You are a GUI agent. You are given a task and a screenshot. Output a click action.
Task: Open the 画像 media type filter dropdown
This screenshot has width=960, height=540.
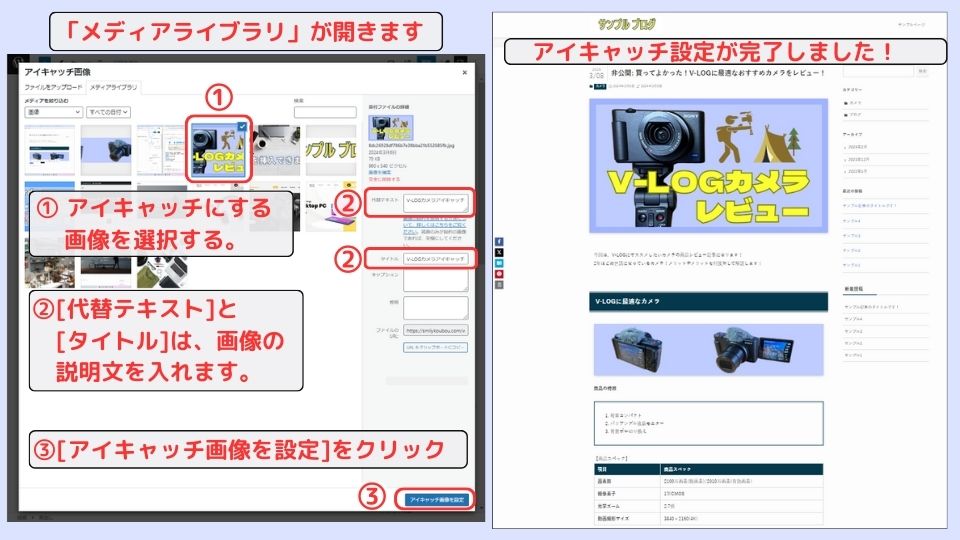(x=53, y=112)
